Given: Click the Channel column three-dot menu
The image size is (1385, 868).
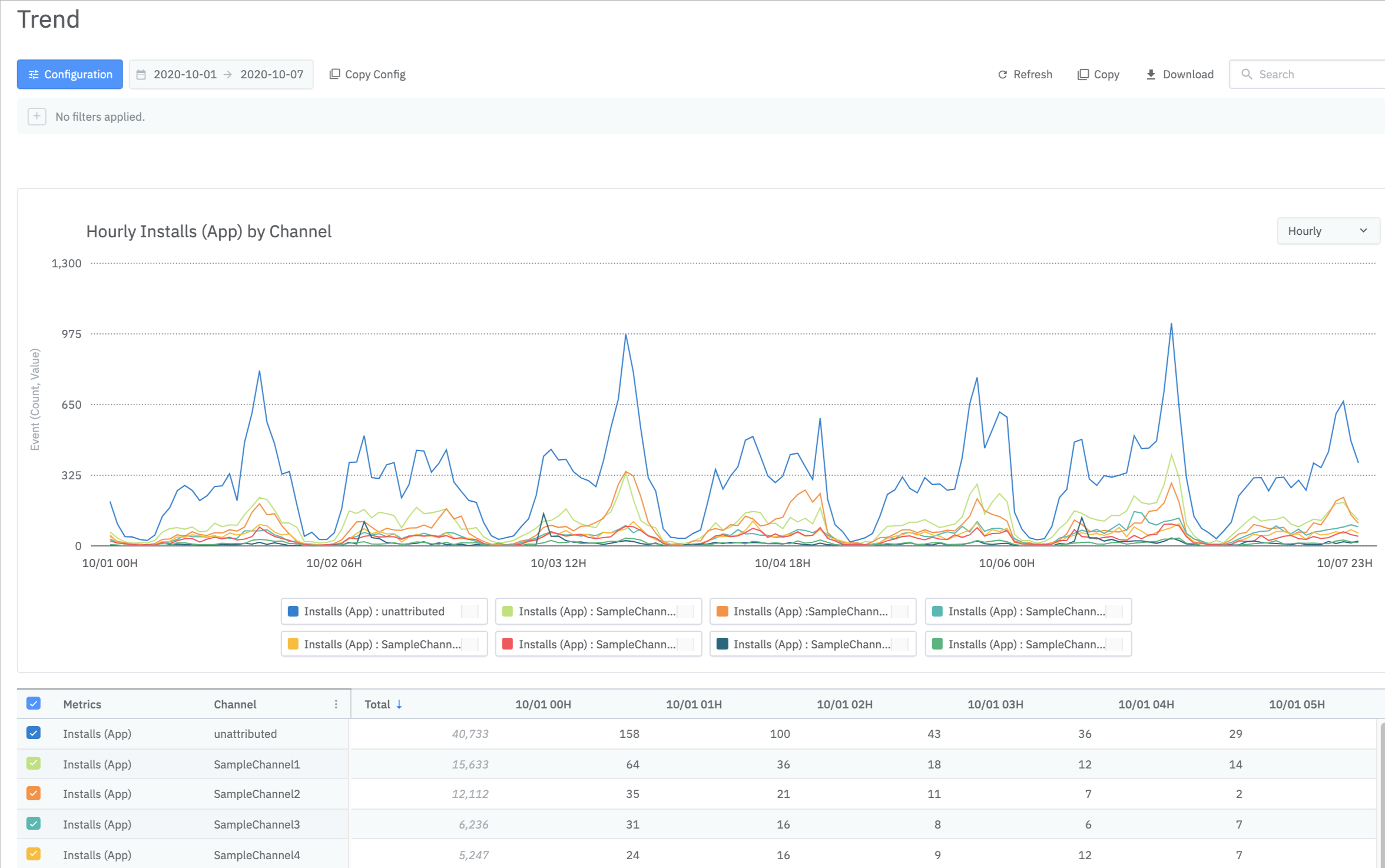Looking at the screenshot, I should 336,704.
